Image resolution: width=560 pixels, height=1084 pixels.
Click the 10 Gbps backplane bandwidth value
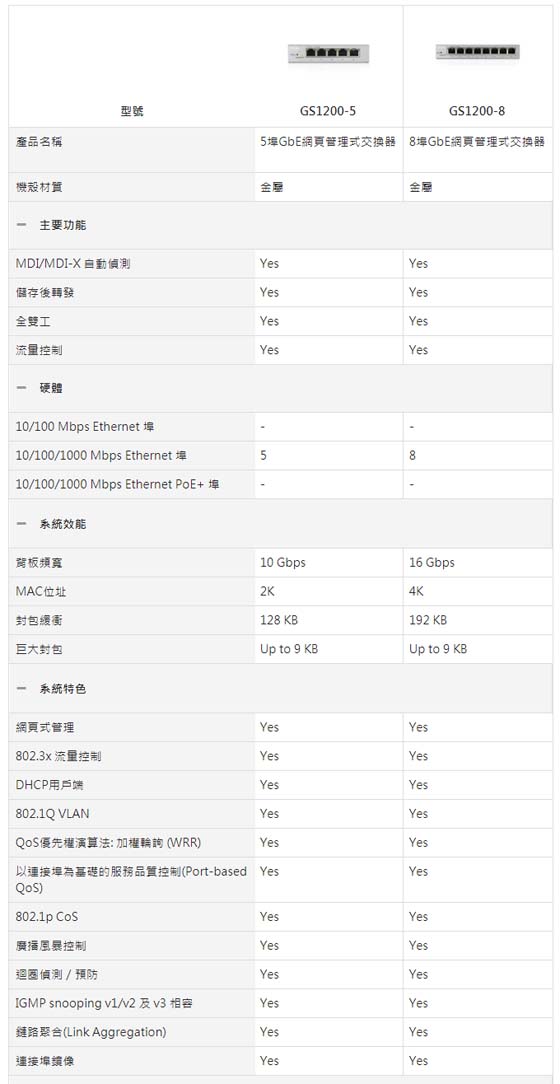pos(283,563)
